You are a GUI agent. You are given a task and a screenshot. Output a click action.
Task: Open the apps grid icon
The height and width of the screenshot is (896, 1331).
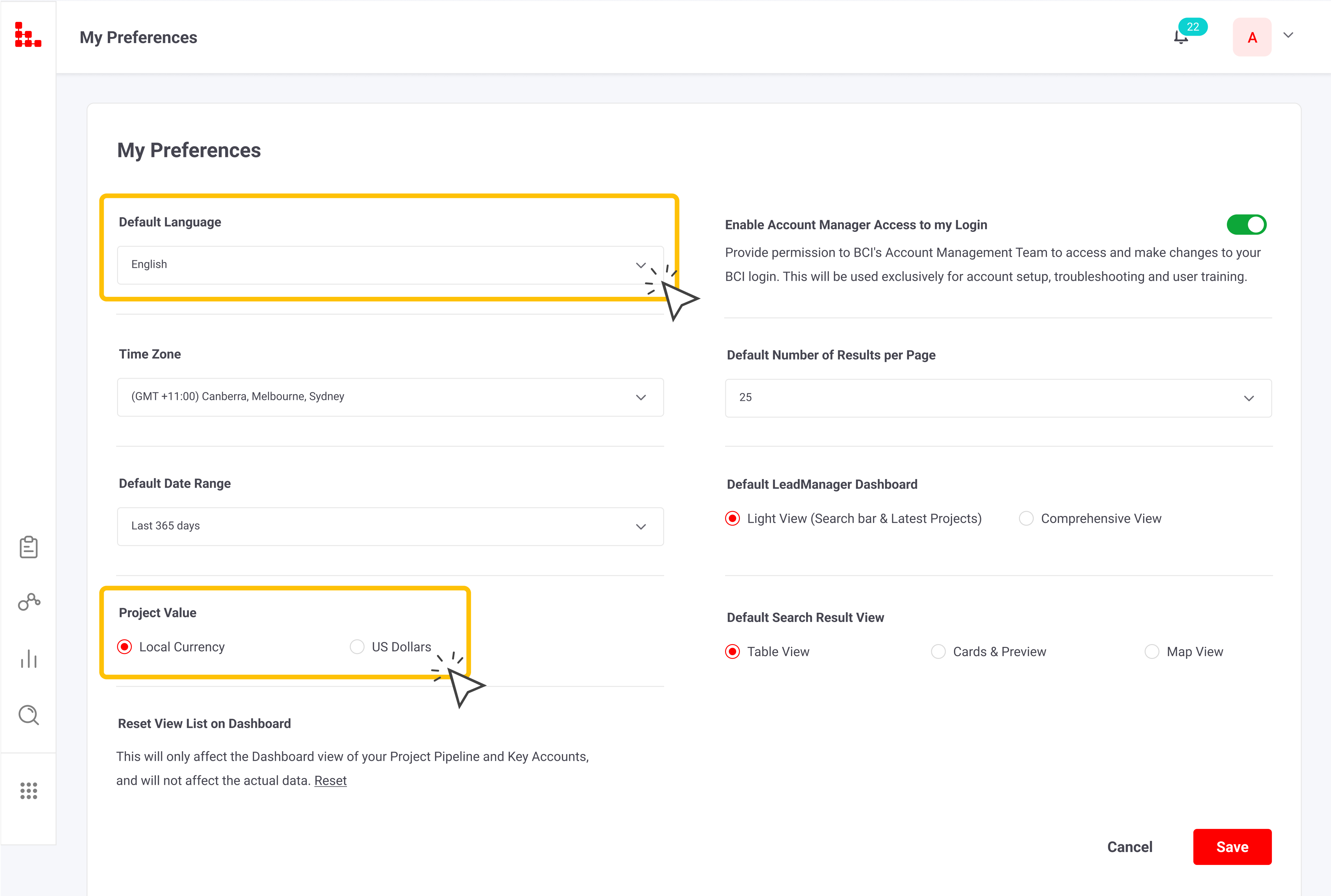coord(29,791)
